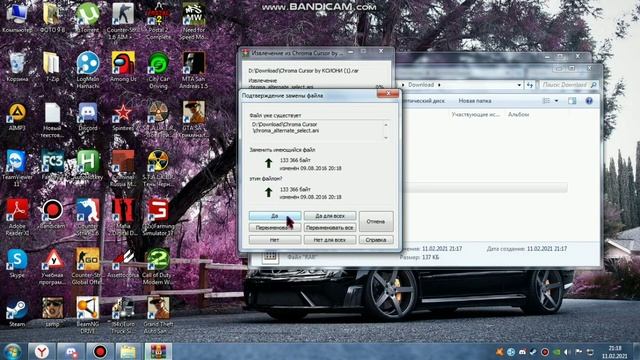Confirm file replacement with Да button
The width and height of the screenshot is (640, 360).
pyautogui.click(x=275, y=216)
